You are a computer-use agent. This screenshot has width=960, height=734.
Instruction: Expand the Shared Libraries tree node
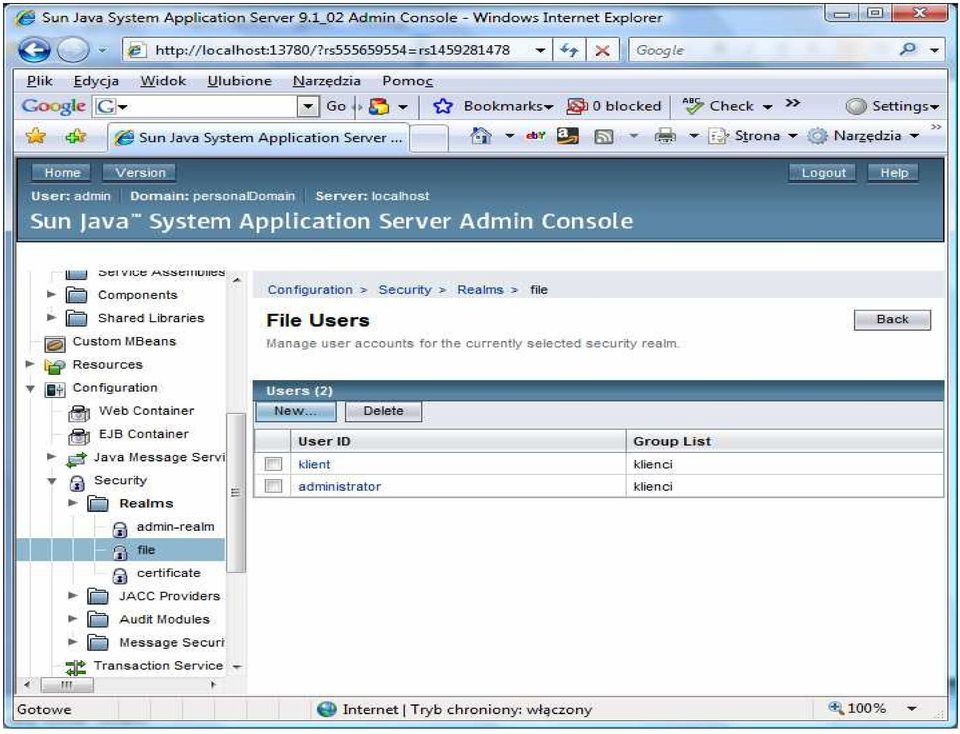pyautogui.click(x=51, y=317)
